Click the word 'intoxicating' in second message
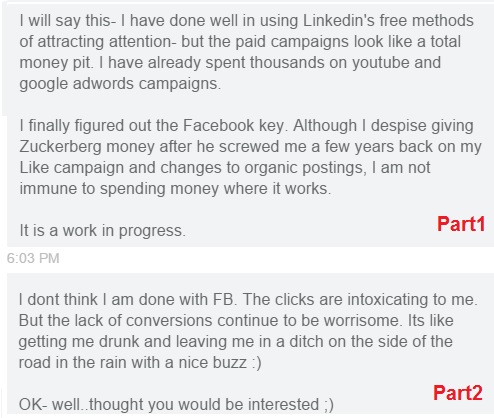Image resolution: width=494 pixels, height=418 pixels. pyautogui.click(x=387, y=299)
